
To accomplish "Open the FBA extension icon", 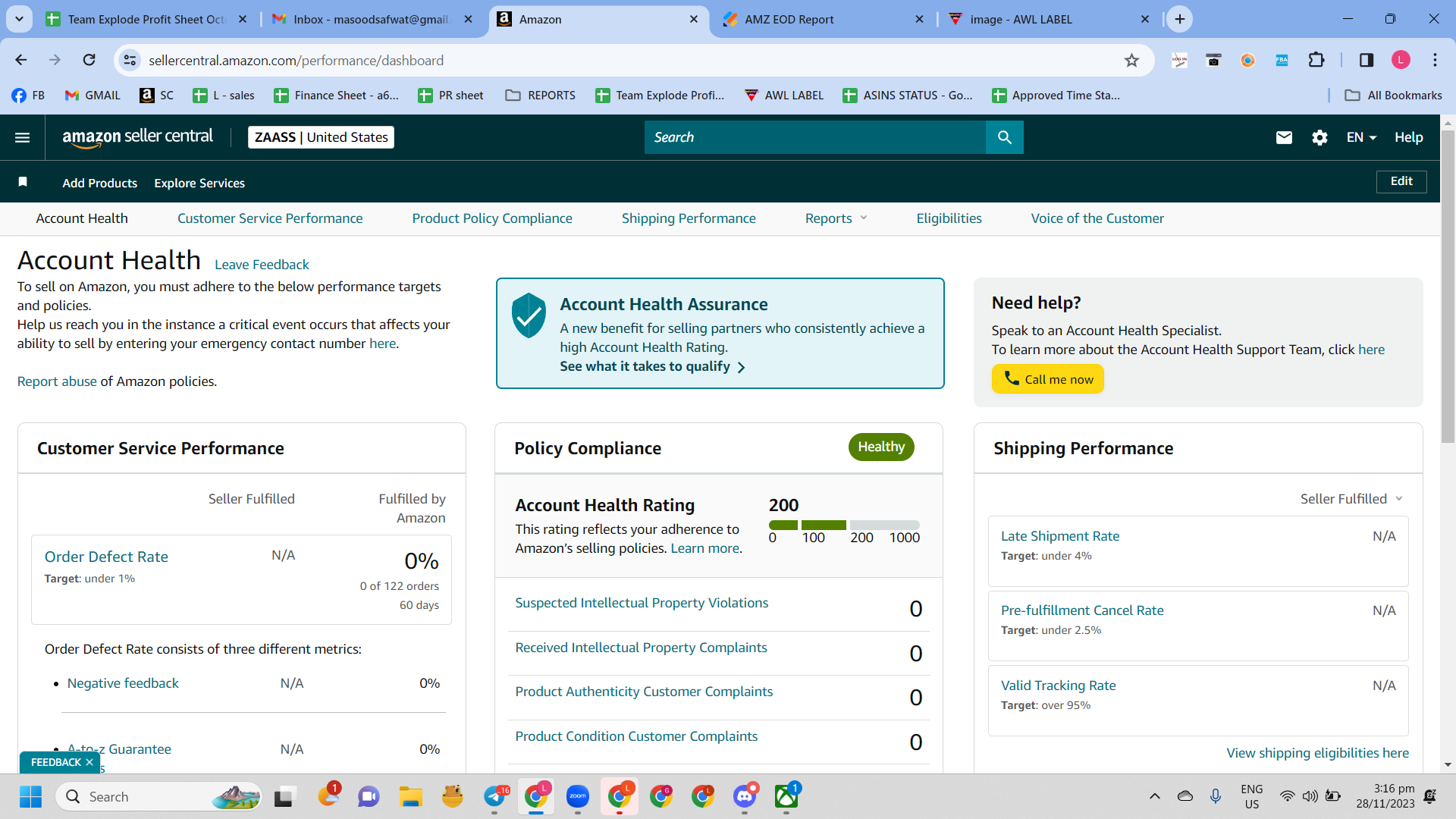I will 1282,60.
